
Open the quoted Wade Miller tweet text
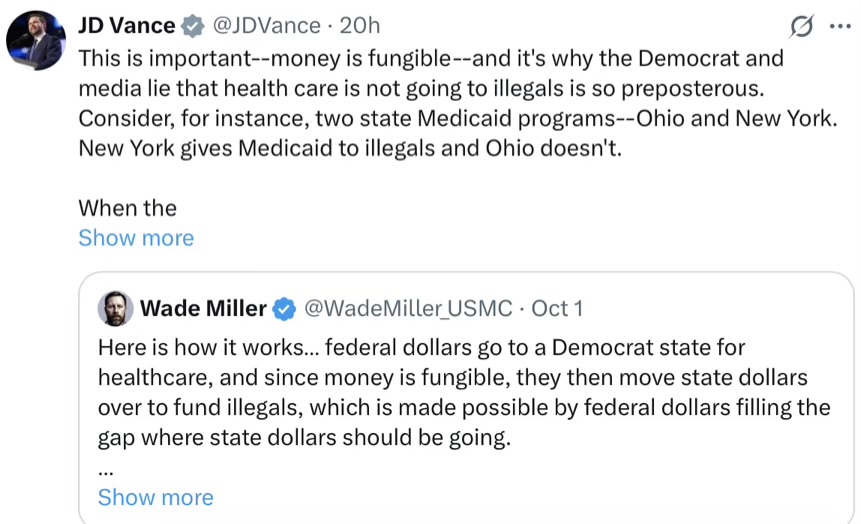460,392
